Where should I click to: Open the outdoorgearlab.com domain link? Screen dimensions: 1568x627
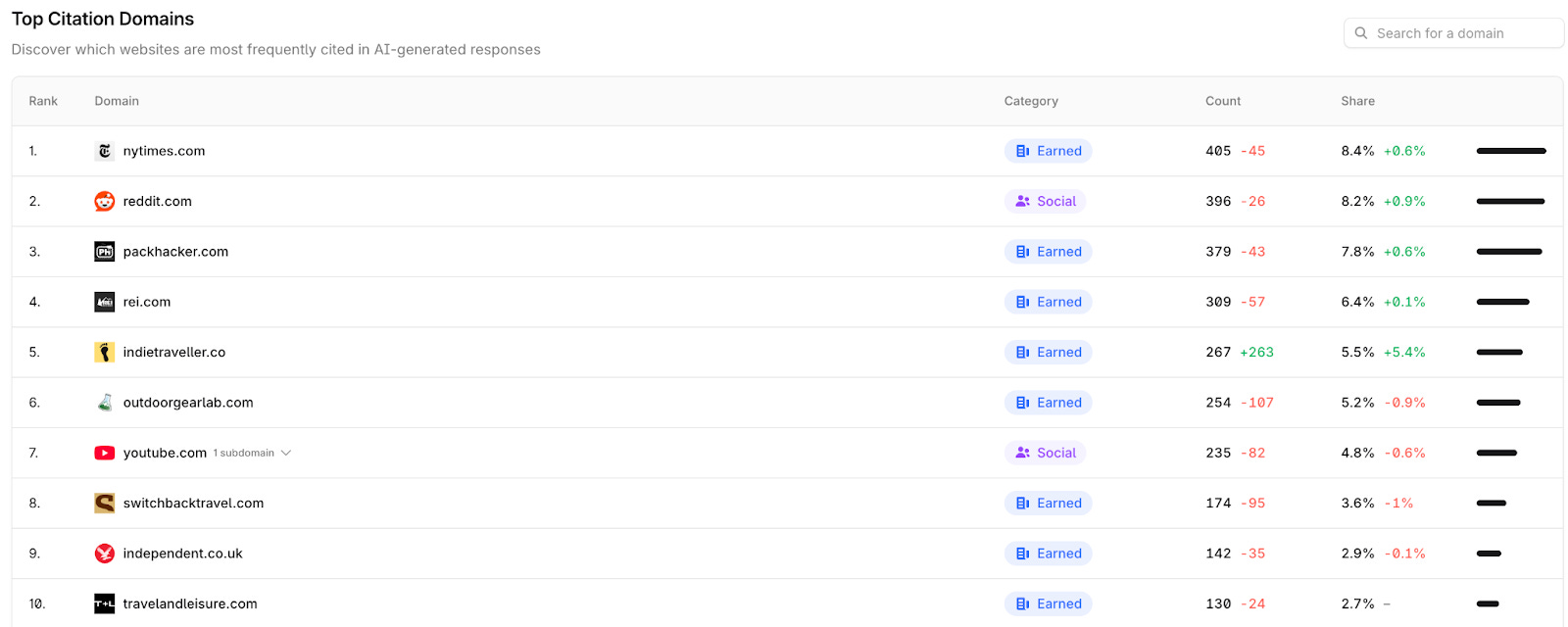point(188,403)
